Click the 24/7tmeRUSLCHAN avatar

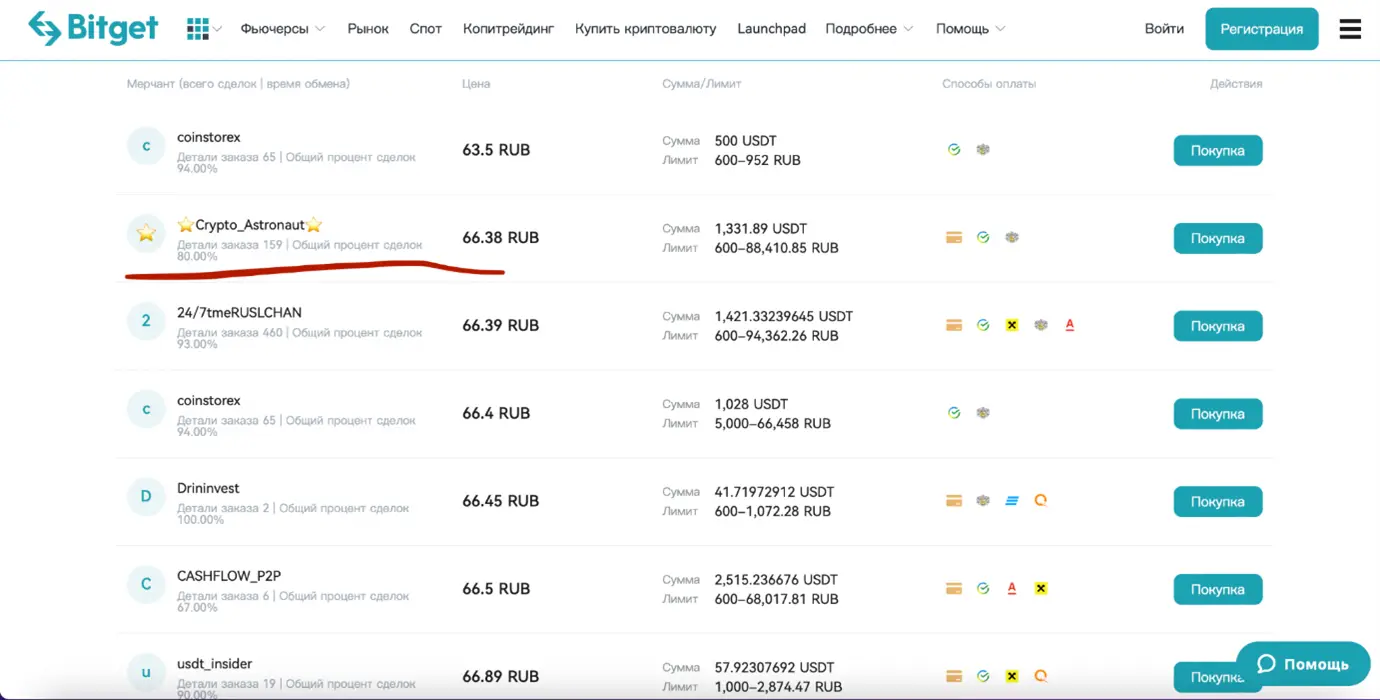146,321
